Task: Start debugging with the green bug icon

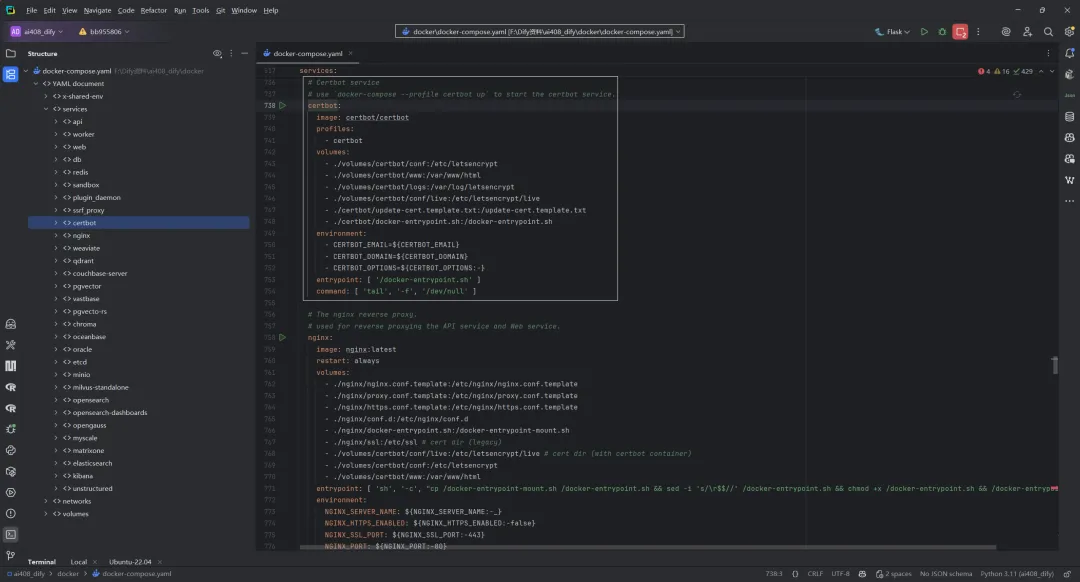Action: 942,32
